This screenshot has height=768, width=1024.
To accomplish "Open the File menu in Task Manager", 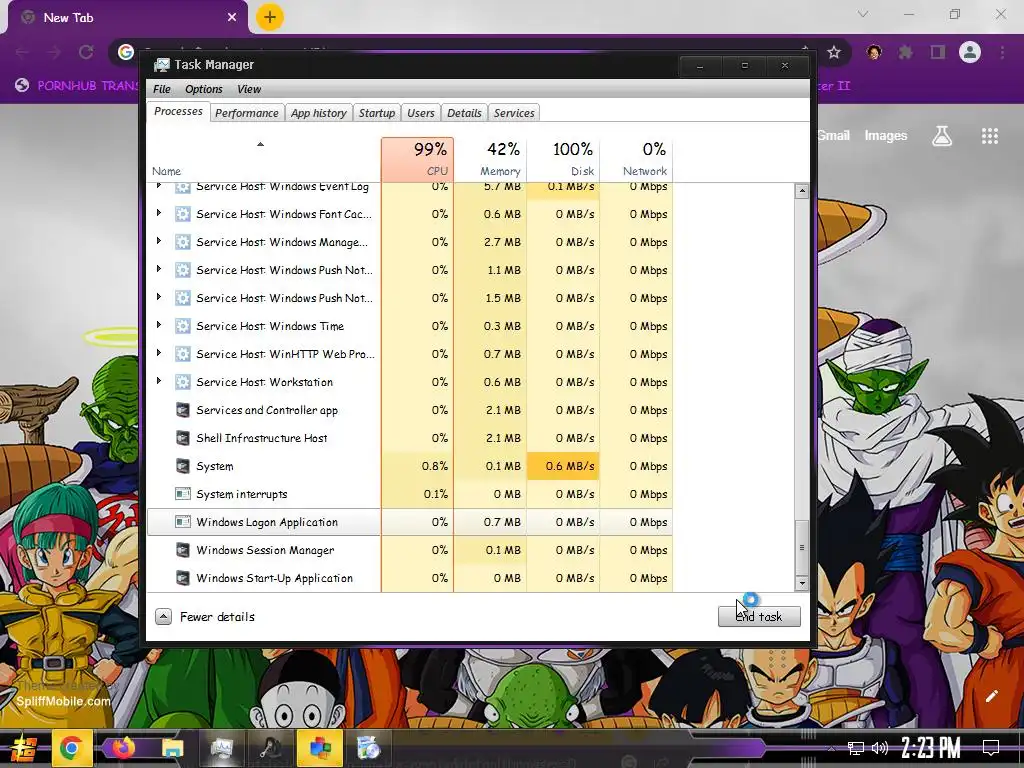I will pos(161,89).
